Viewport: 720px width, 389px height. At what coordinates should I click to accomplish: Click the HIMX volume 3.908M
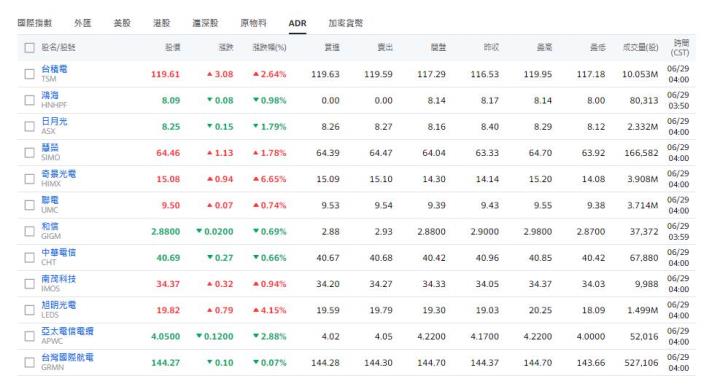(x=643, y=179)
